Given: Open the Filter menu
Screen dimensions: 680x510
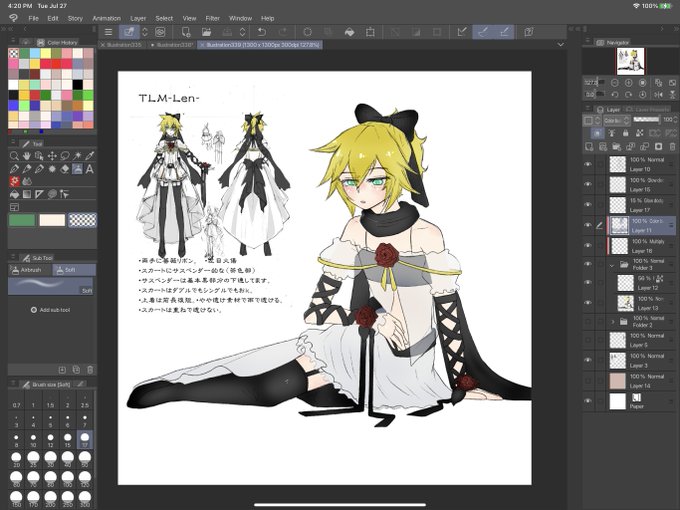Looking at the screenshot, I should (x=212, y=18).
